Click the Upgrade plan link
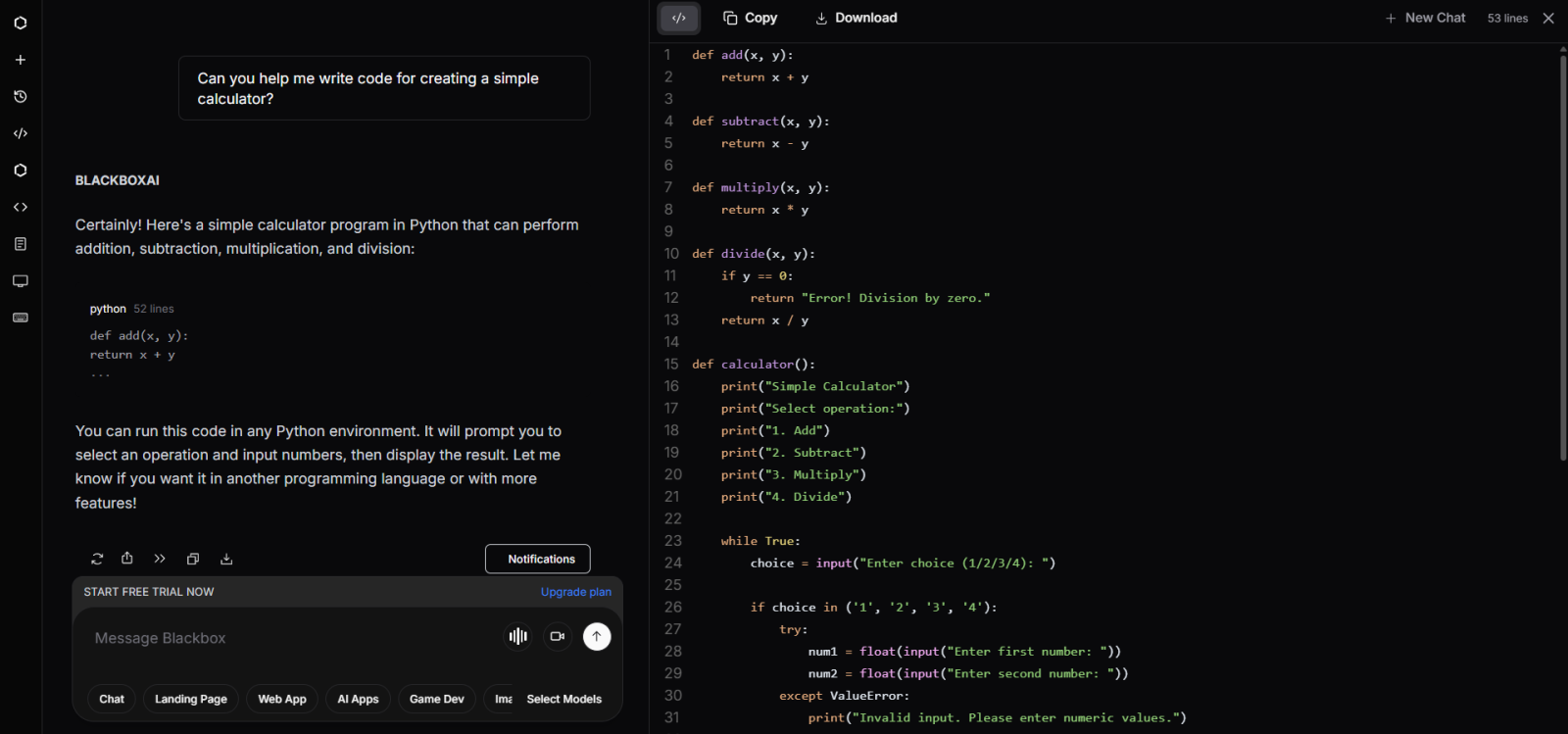The height and width of the screenshot is (734, 1568). pos(575,592)
